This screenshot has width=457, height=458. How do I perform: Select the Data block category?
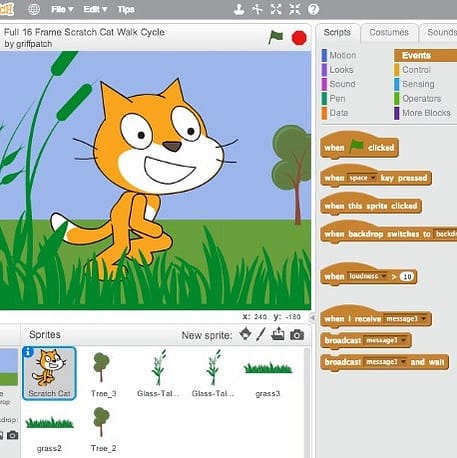point(335,113)
